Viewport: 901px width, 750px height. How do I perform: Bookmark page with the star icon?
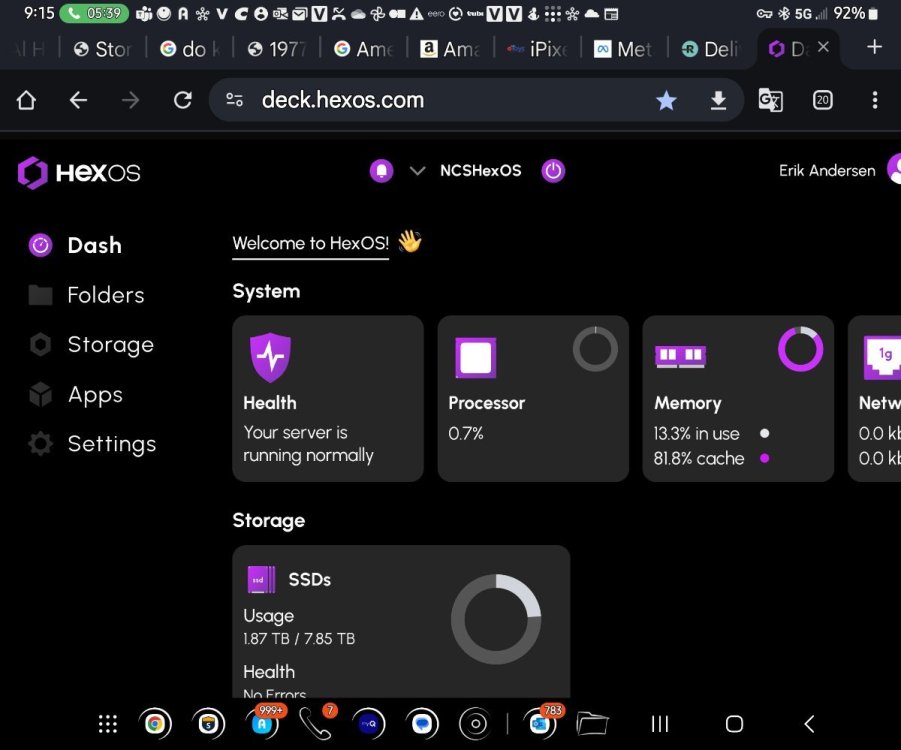[666, 100]
